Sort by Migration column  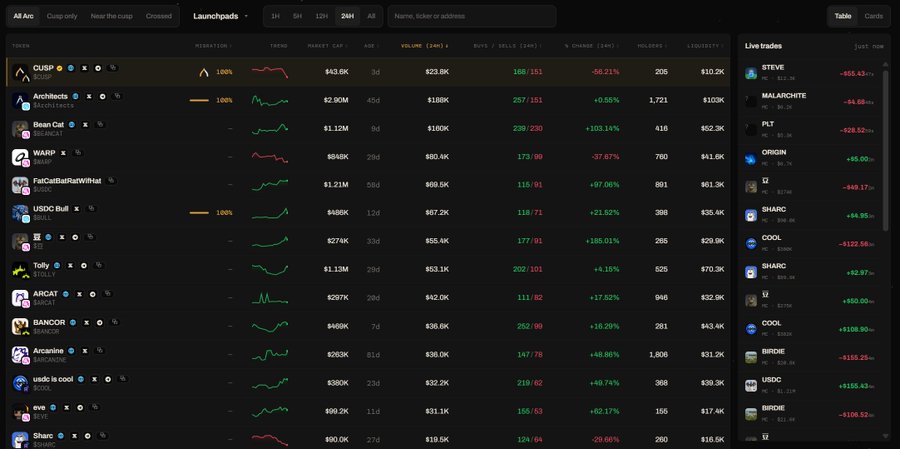[x=214, y=46]
